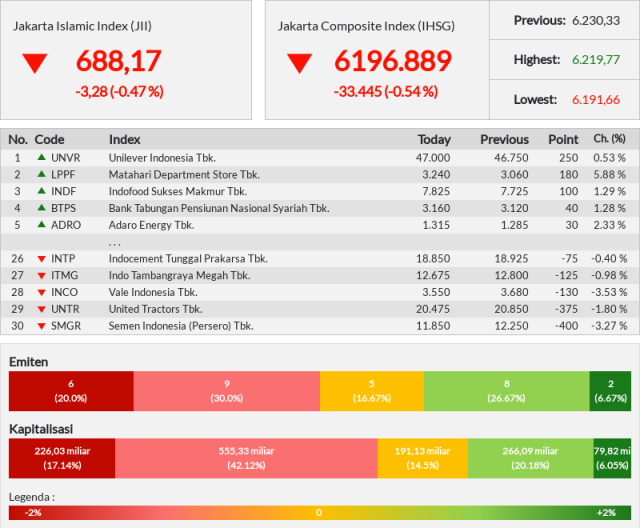The height and width of the screenshot is (528, 640).
Task: Select the Kapitalisasi segment 266,09 miliar
Action: pyautogui.click(x=531, y=458)
